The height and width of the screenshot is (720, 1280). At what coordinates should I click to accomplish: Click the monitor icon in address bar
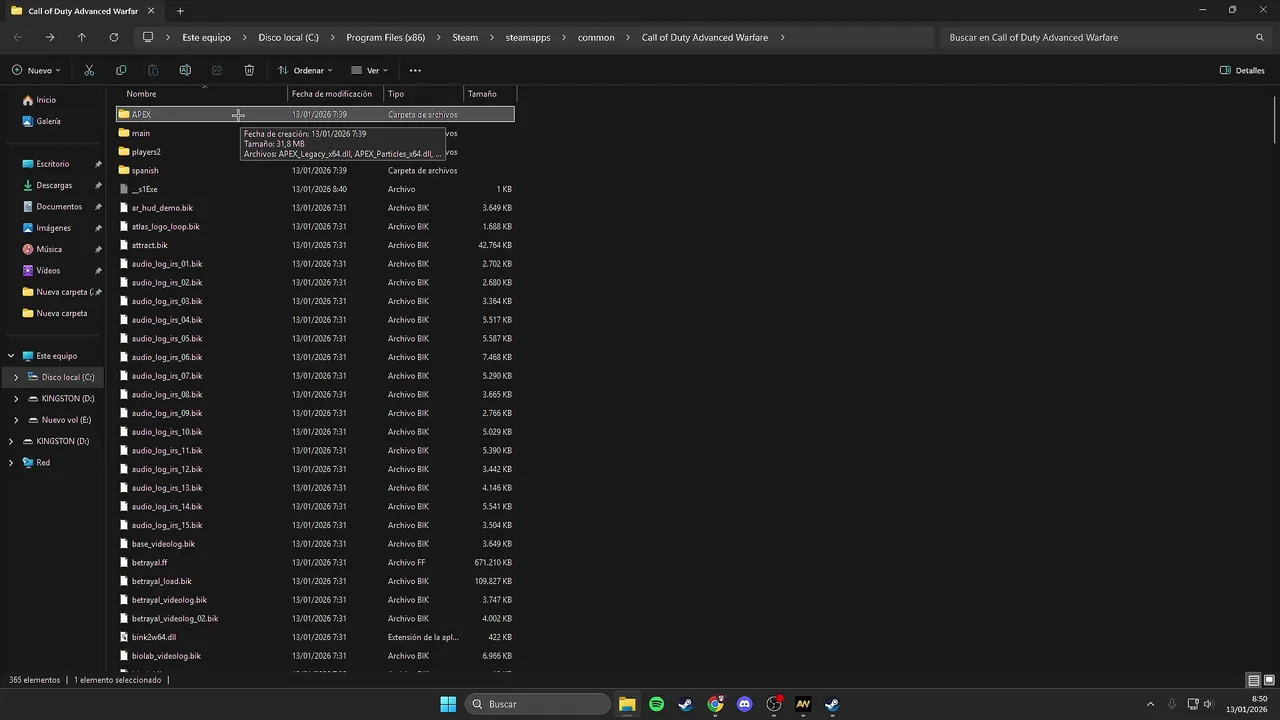[x=148, y=37]
